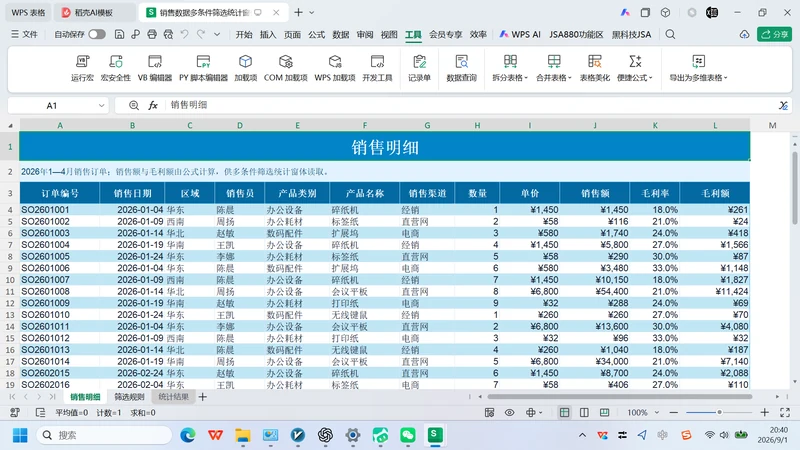This screenshot has height=450, width=800.
Task: Click the Windows taskbar search box
Action: 105,435
